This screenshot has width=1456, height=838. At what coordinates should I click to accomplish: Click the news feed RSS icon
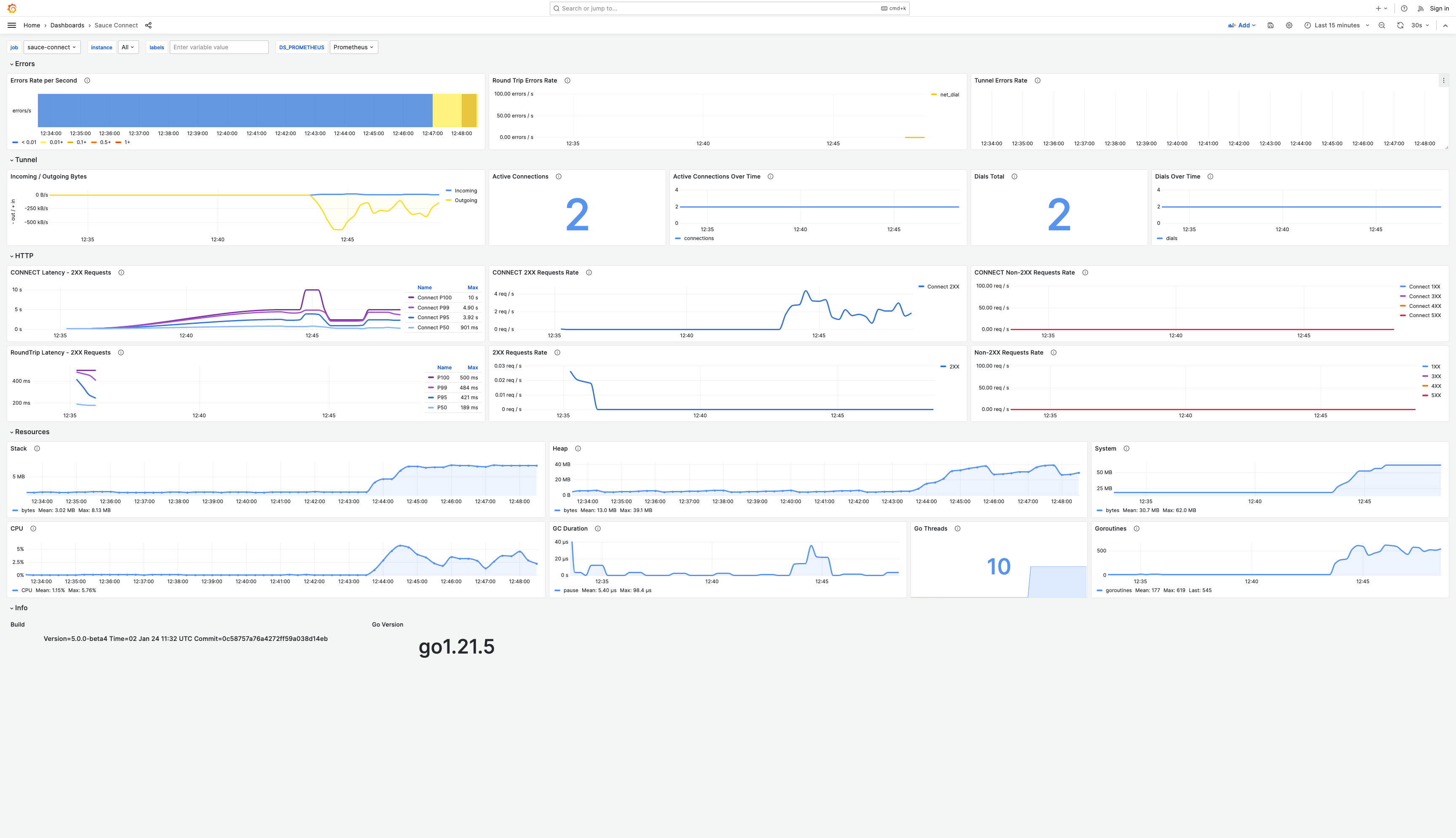point(1420,9)
